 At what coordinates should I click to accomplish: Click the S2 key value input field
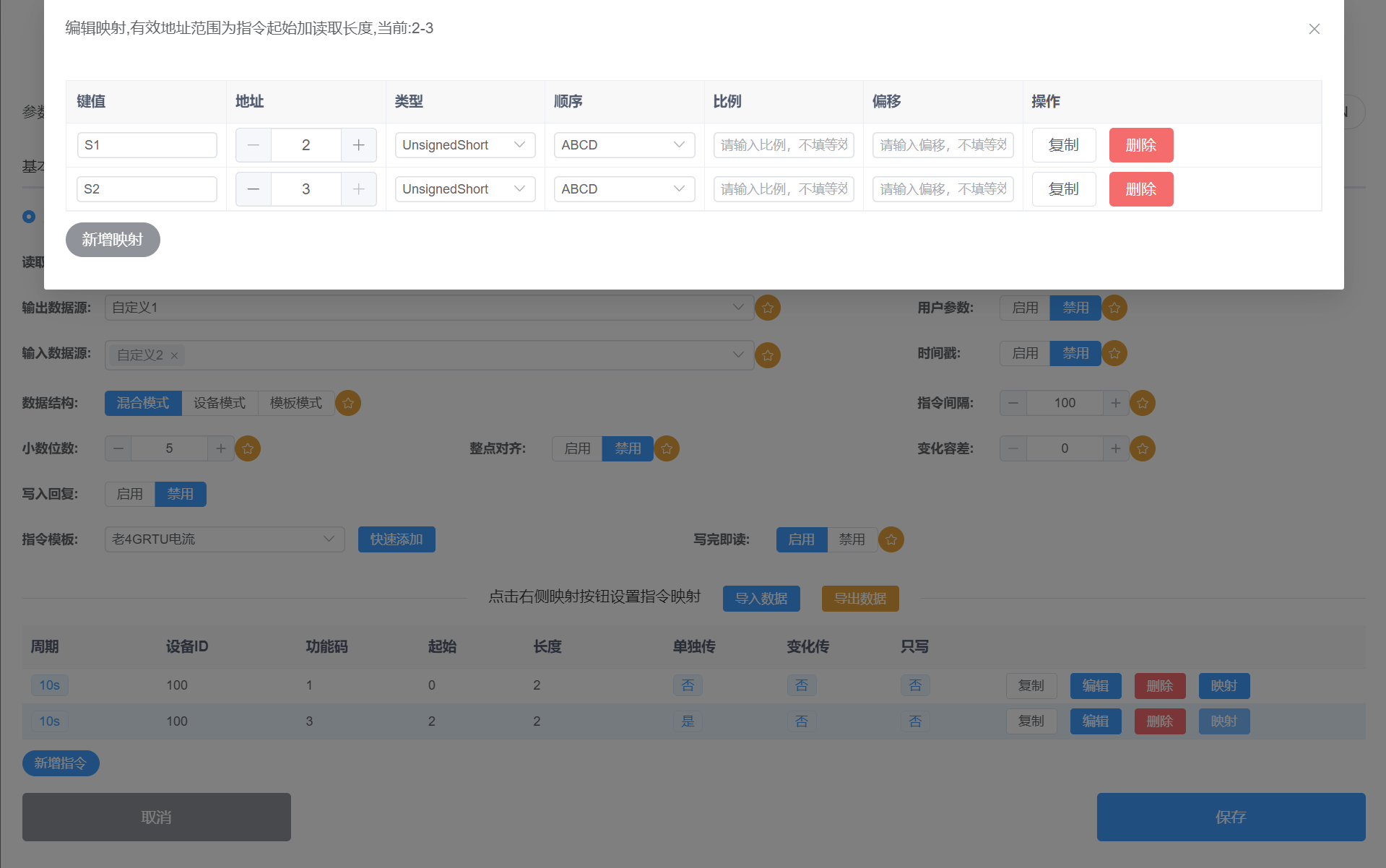147,189
